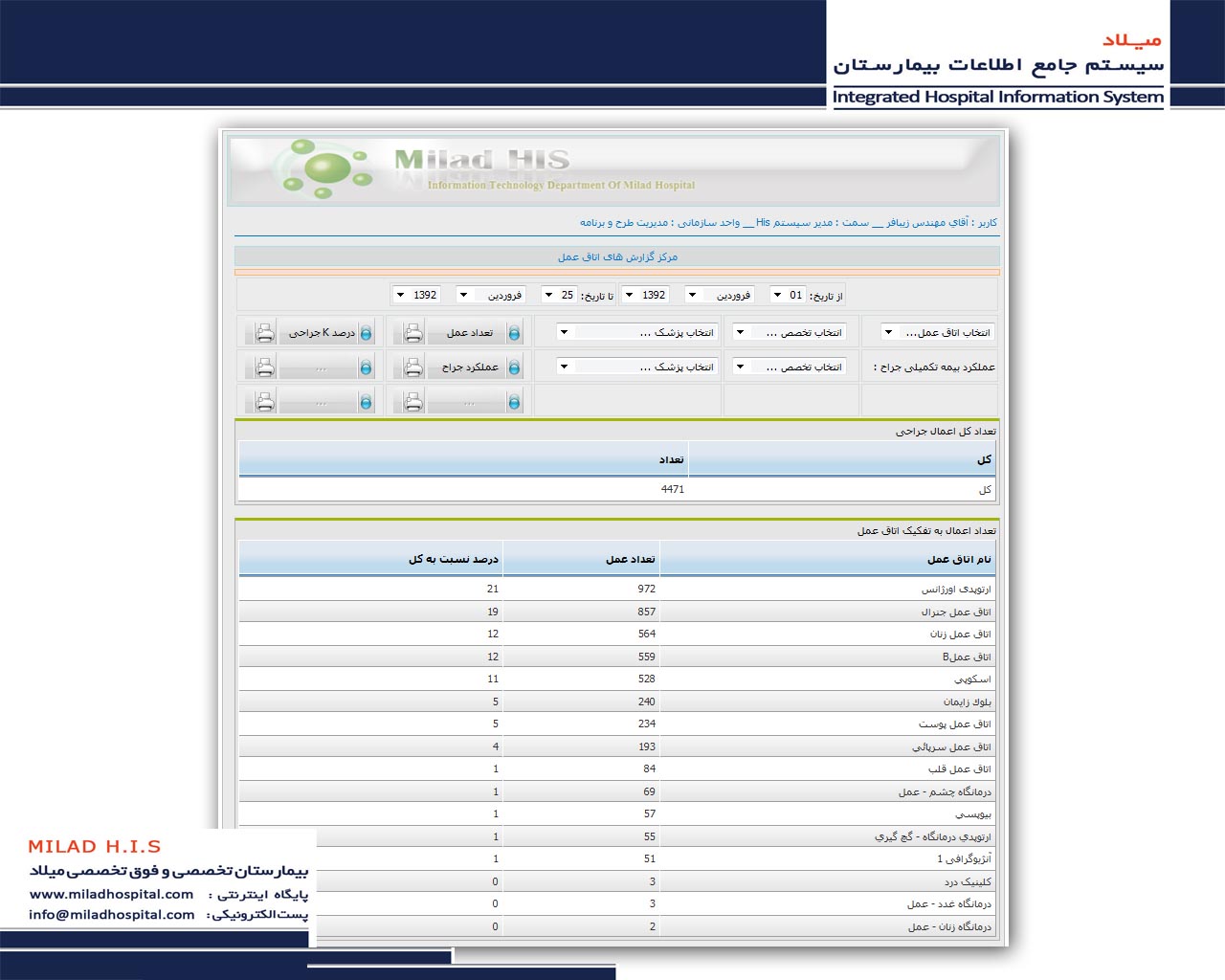Click the printer icon beside 'درصد K جراحی'
Screen dimensions: 1225x980
(x=264, y=333)
